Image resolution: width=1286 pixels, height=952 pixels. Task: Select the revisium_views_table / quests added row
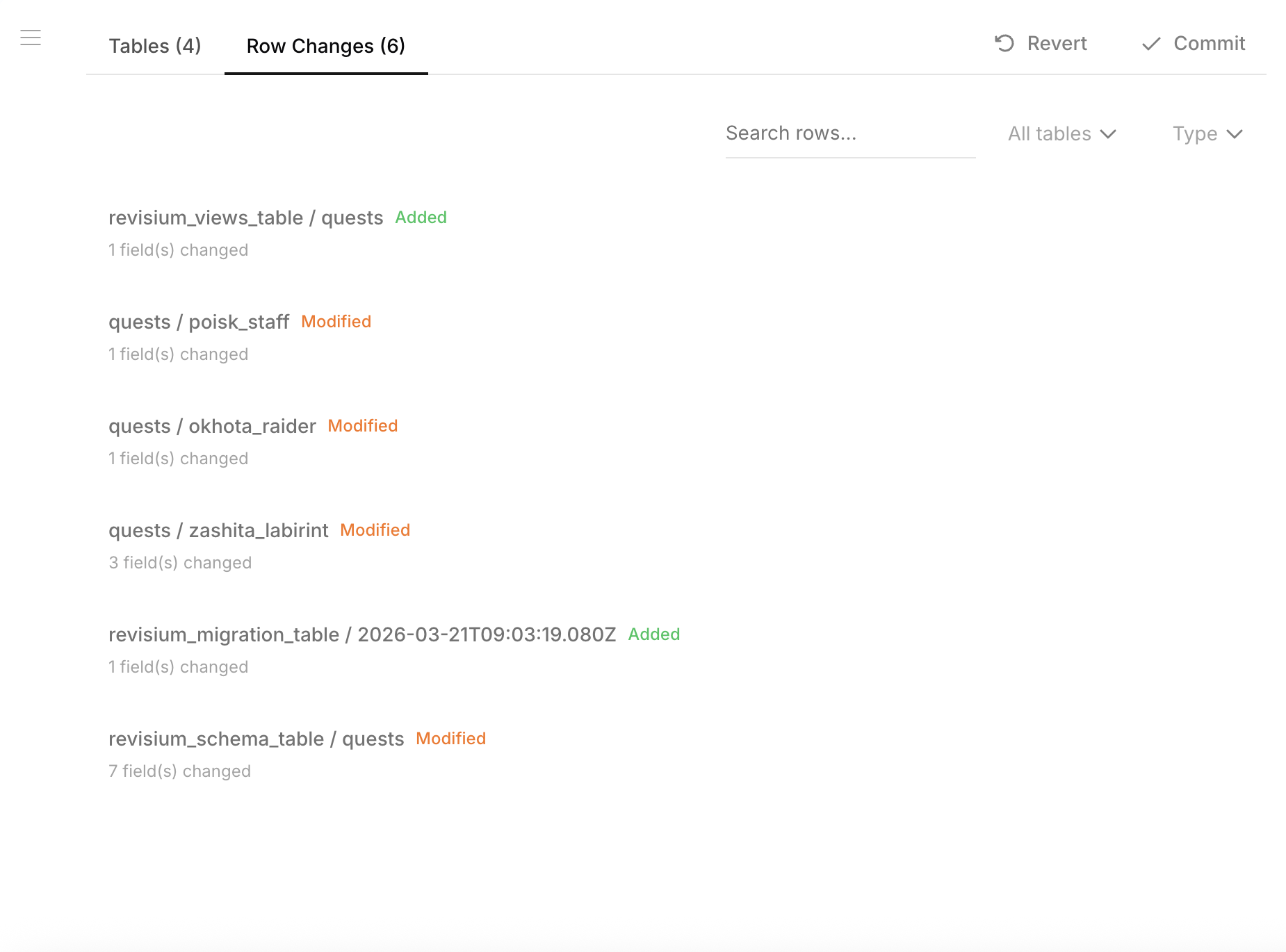pyautogui.click(x=245, y=218)
